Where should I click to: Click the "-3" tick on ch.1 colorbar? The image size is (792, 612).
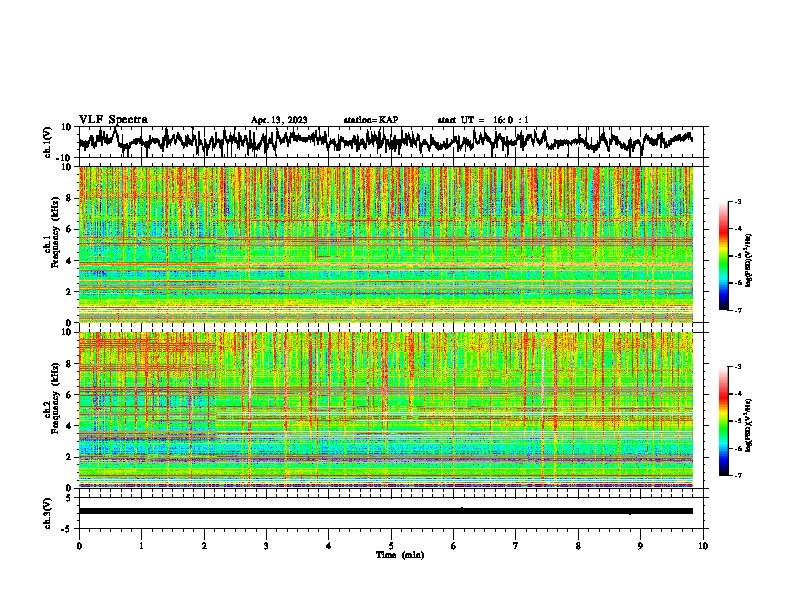coord(737,201)
